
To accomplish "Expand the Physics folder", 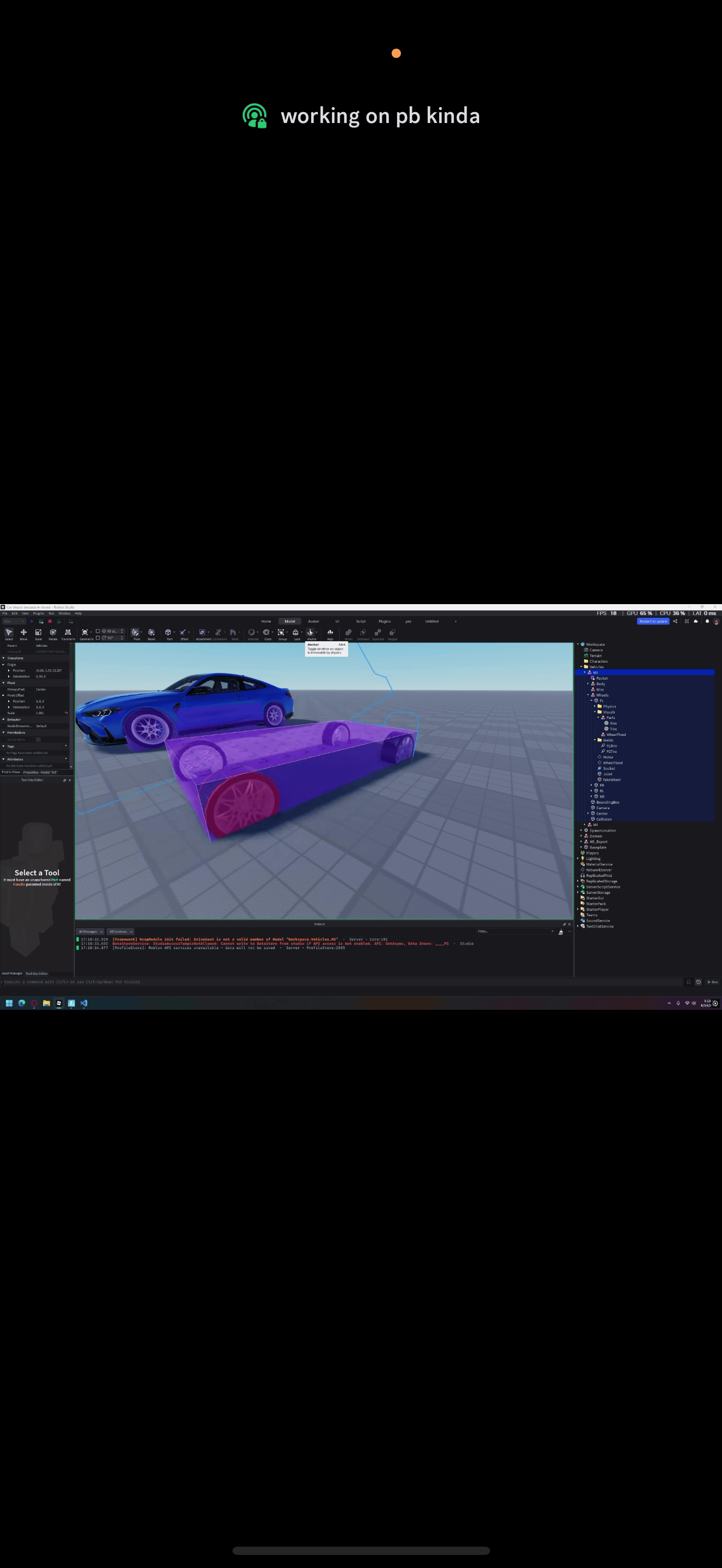I will 595,706.
